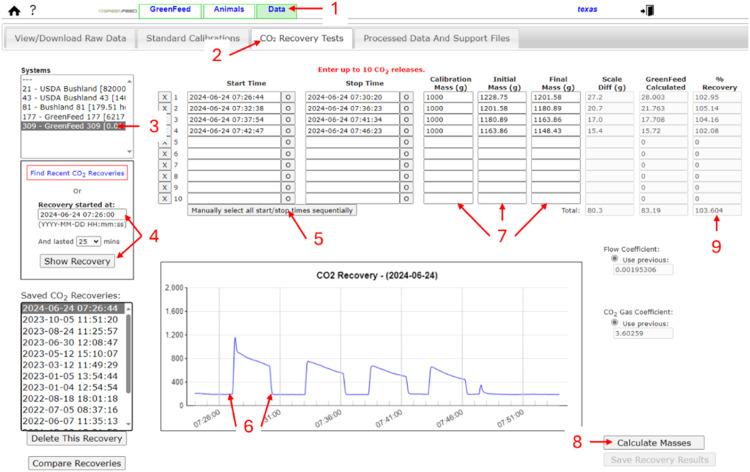
Task: Clear release row 10 using its X button
Action: [165, 198]
